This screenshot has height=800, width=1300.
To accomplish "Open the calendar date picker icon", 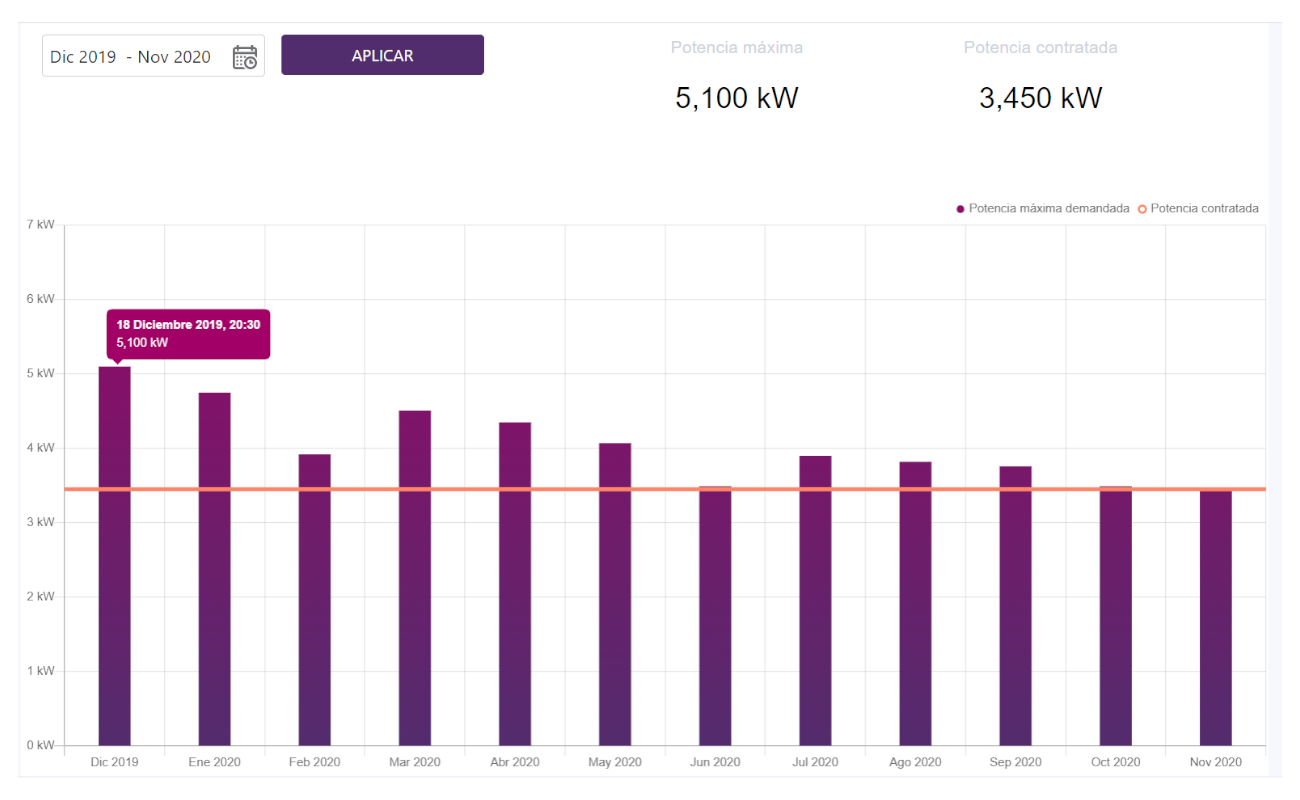I will 244,57.
